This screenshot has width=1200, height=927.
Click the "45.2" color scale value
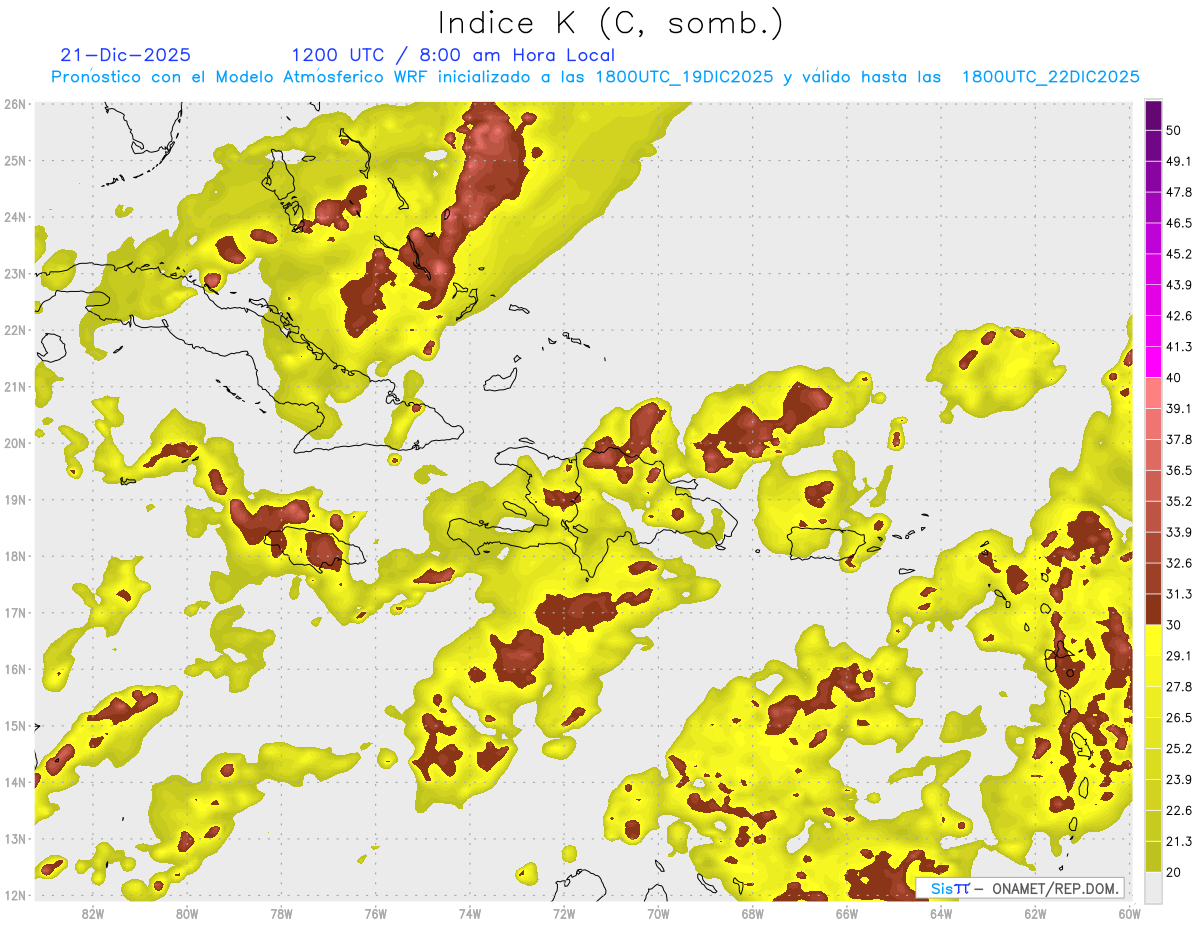pos(1177,254)
